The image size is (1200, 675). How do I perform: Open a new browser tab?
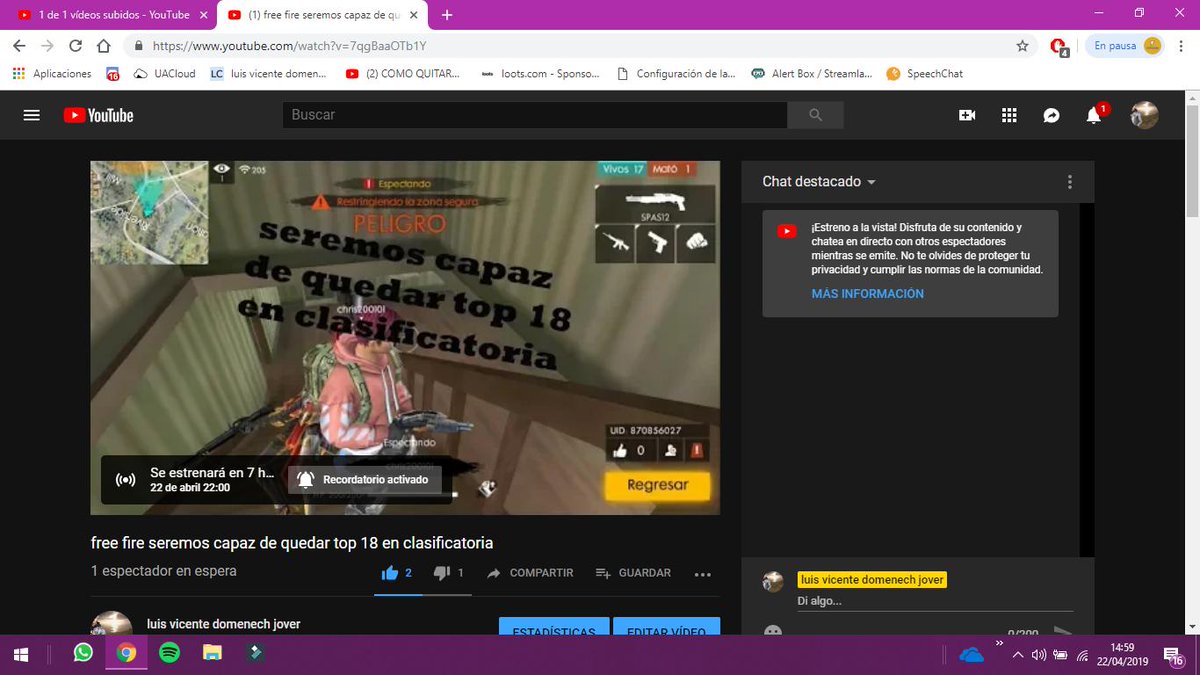coord(447,15)
